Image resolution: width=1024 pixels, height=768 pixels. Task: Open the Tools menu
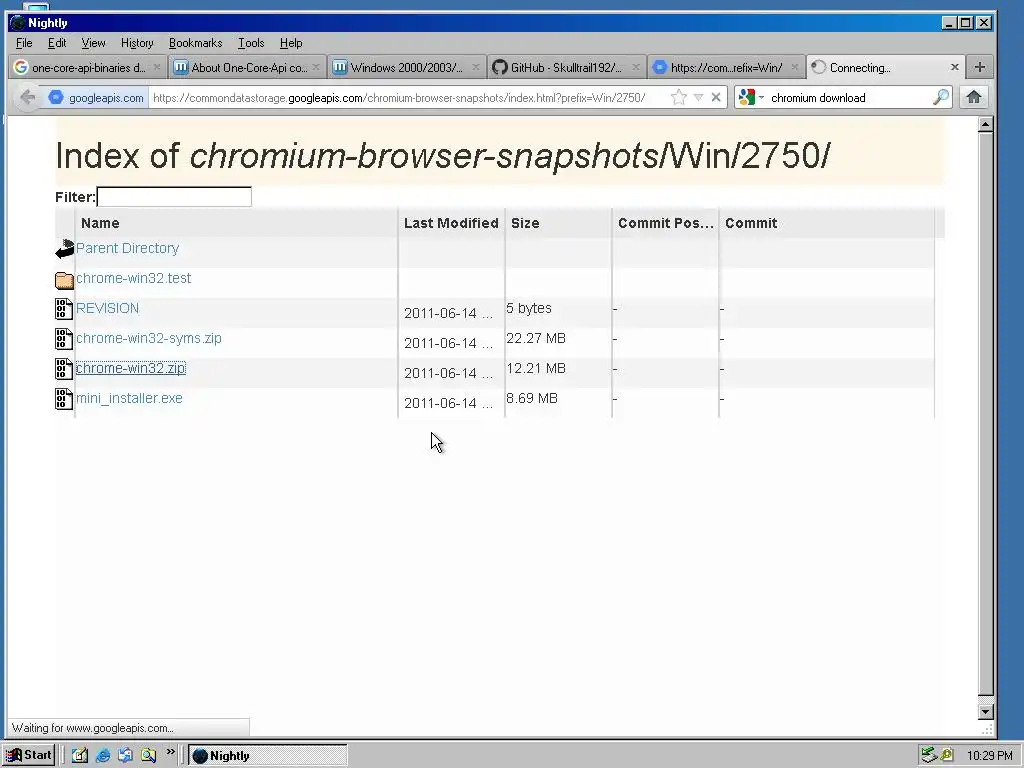(251, 43)
